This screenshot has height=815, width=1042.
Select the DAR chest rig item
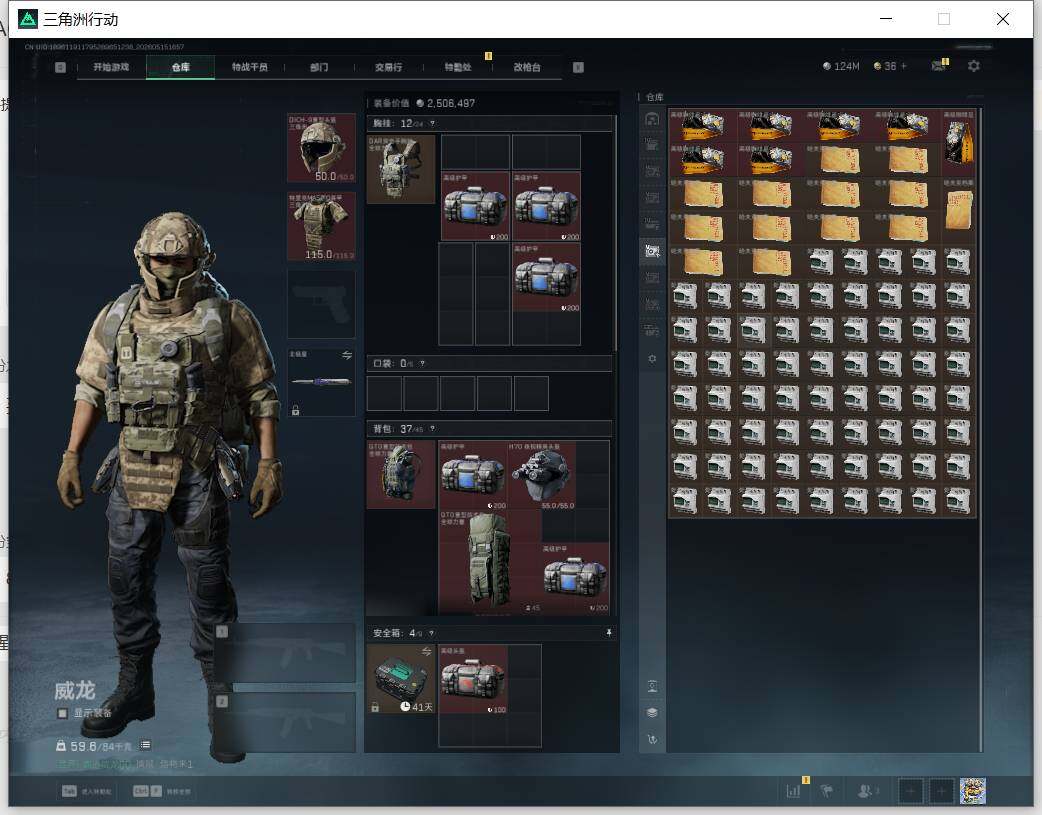click(x=401, y=170)
